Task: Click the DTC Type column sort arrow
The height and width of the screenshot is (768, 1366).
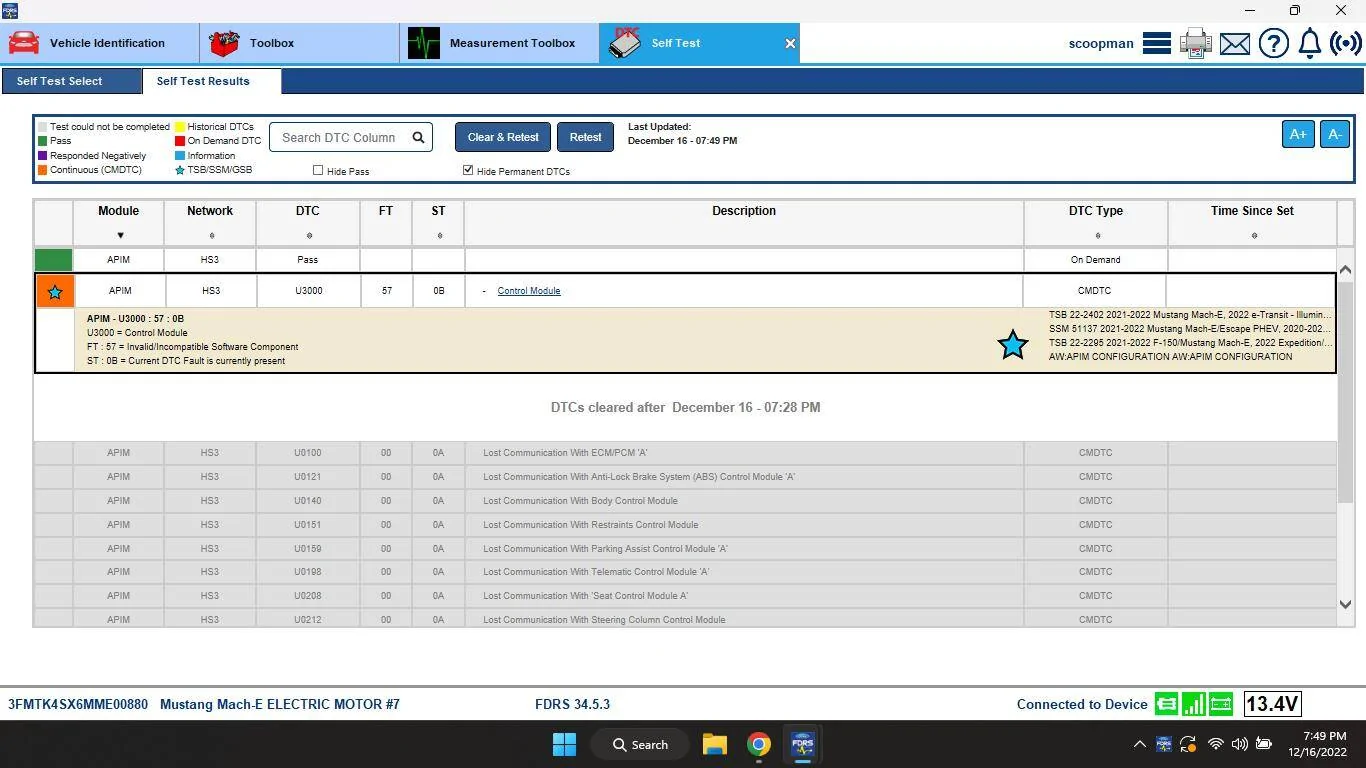Action: click(1097, 236)
